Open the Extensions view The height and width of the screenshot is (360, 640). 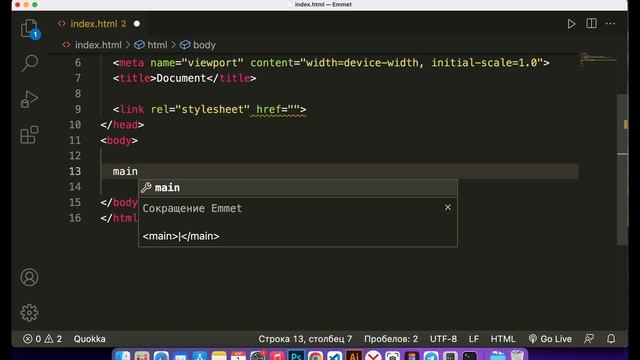(29, 135)
